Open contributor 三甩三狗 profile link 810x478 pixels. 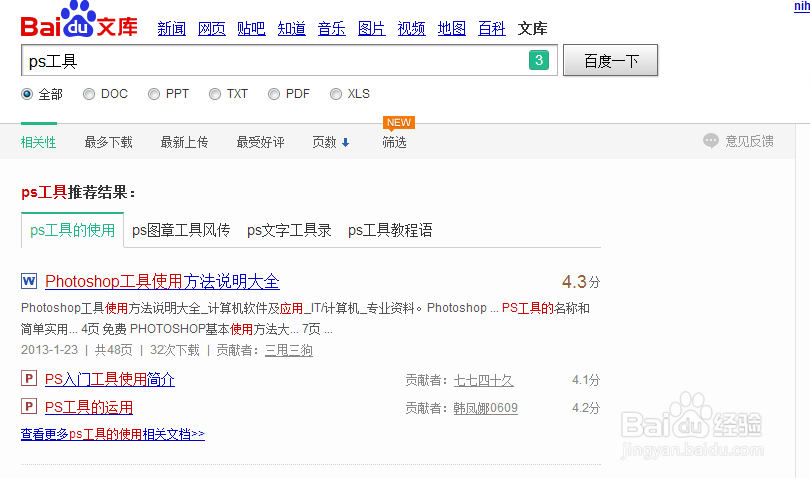point(289,350)
